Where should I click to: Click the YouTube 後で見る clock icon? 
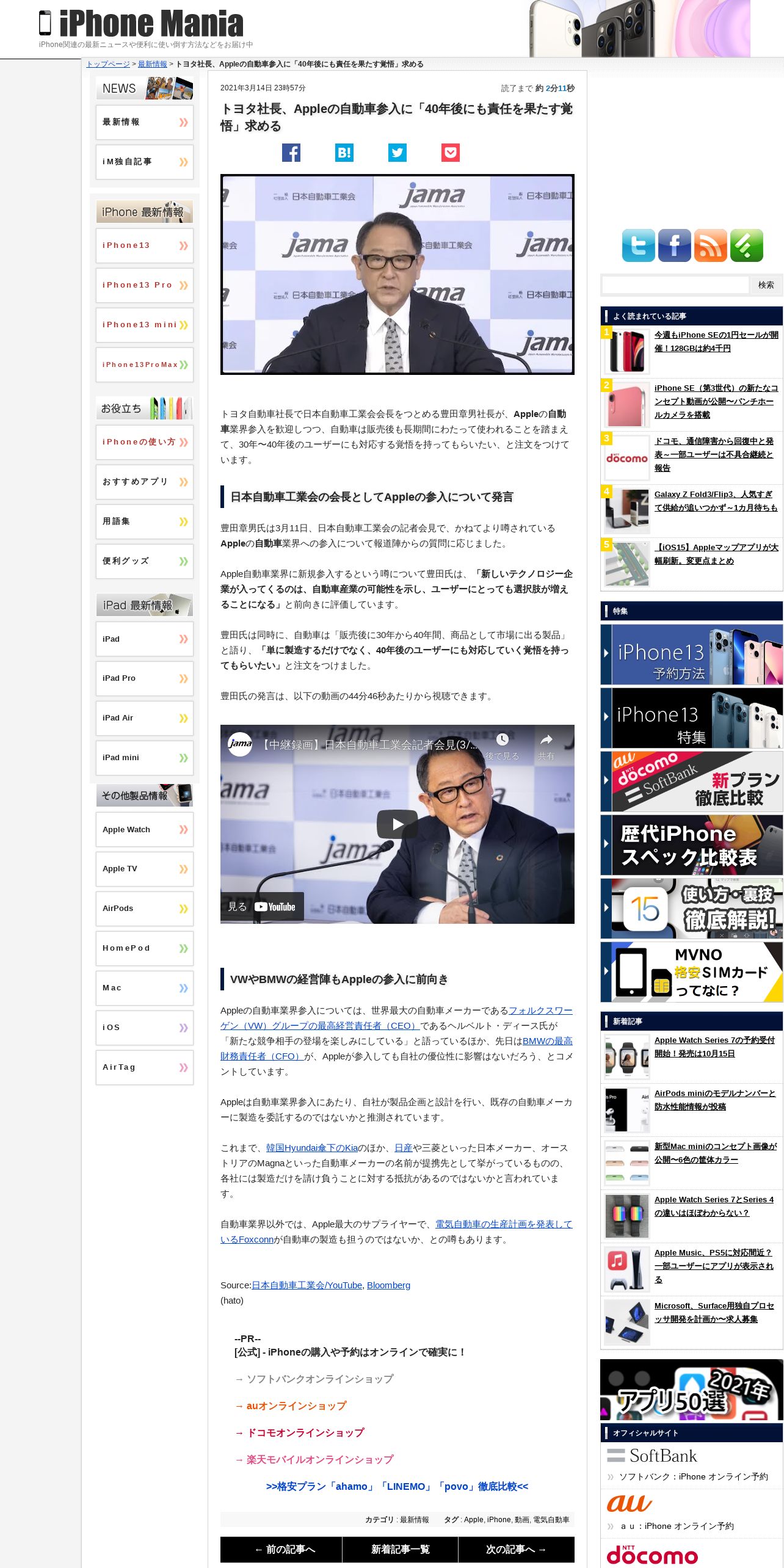[x=502, y=740]
